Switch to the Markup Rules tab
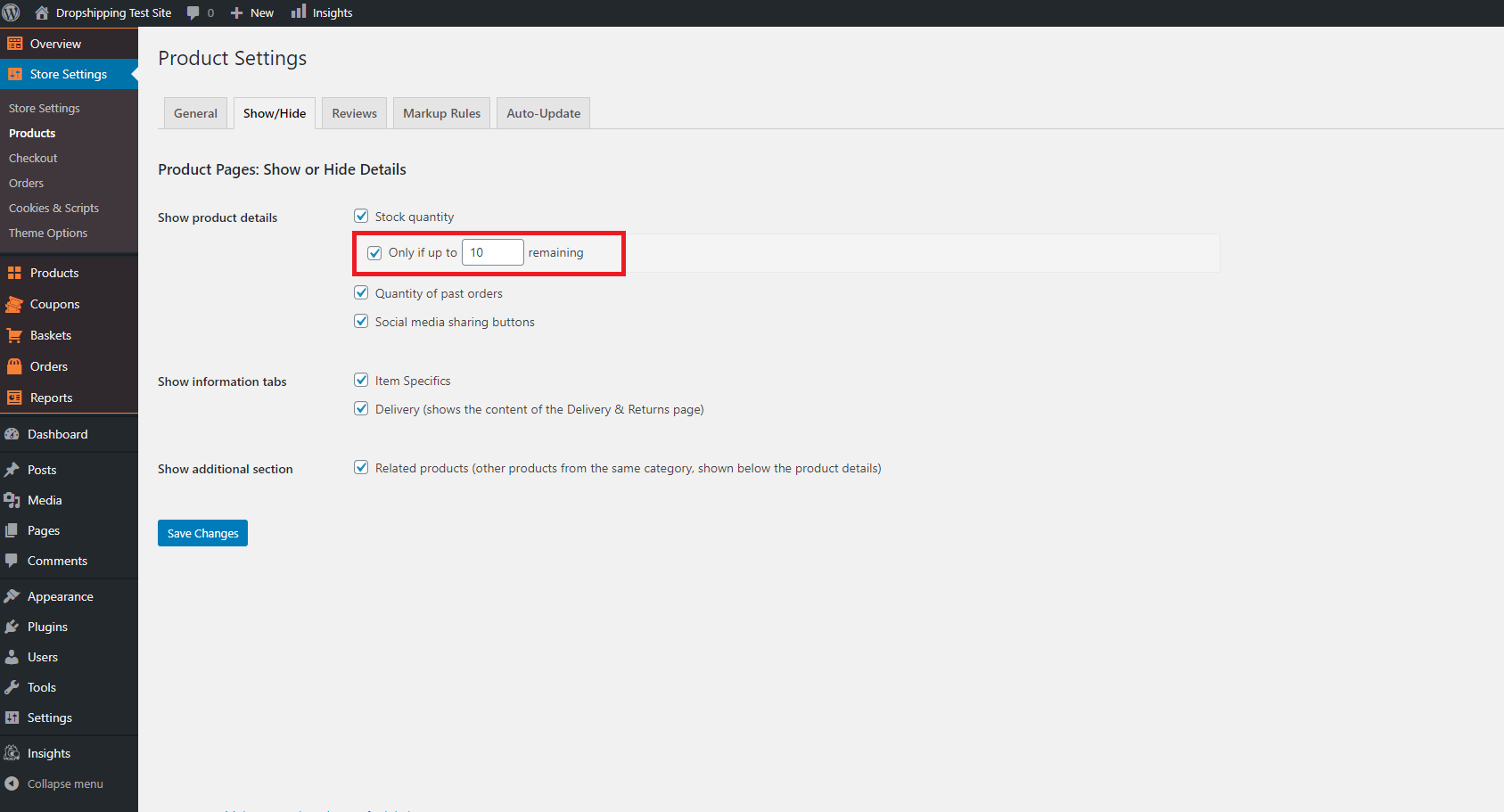Viewport: 1504px width, 812px height. click(x=441, y=113)
